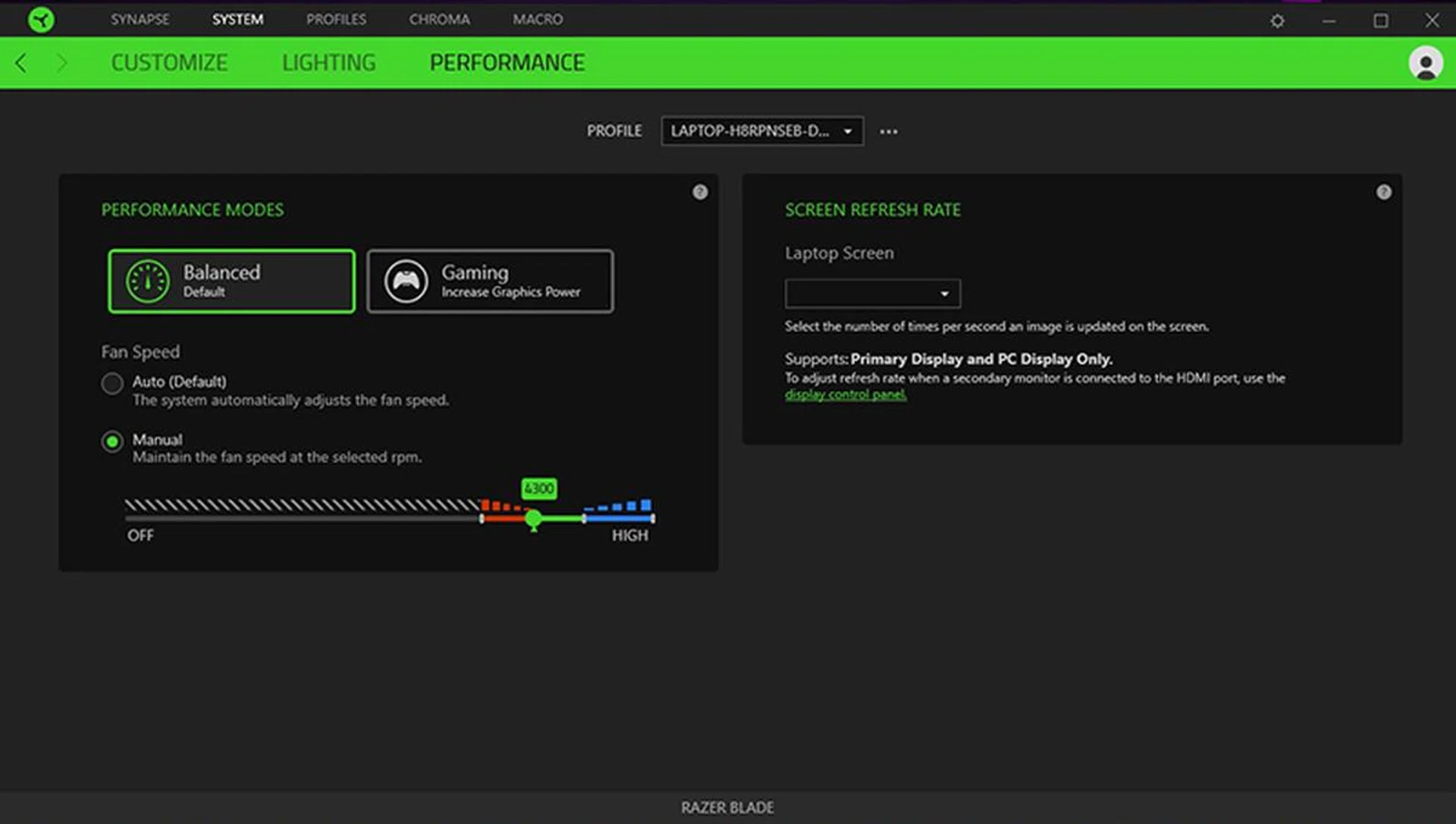The height and width of the screenshot is (824, 1456).
Task: Open help for Screen Refresh Rate panel
Action: click(x=1383, y=192)
